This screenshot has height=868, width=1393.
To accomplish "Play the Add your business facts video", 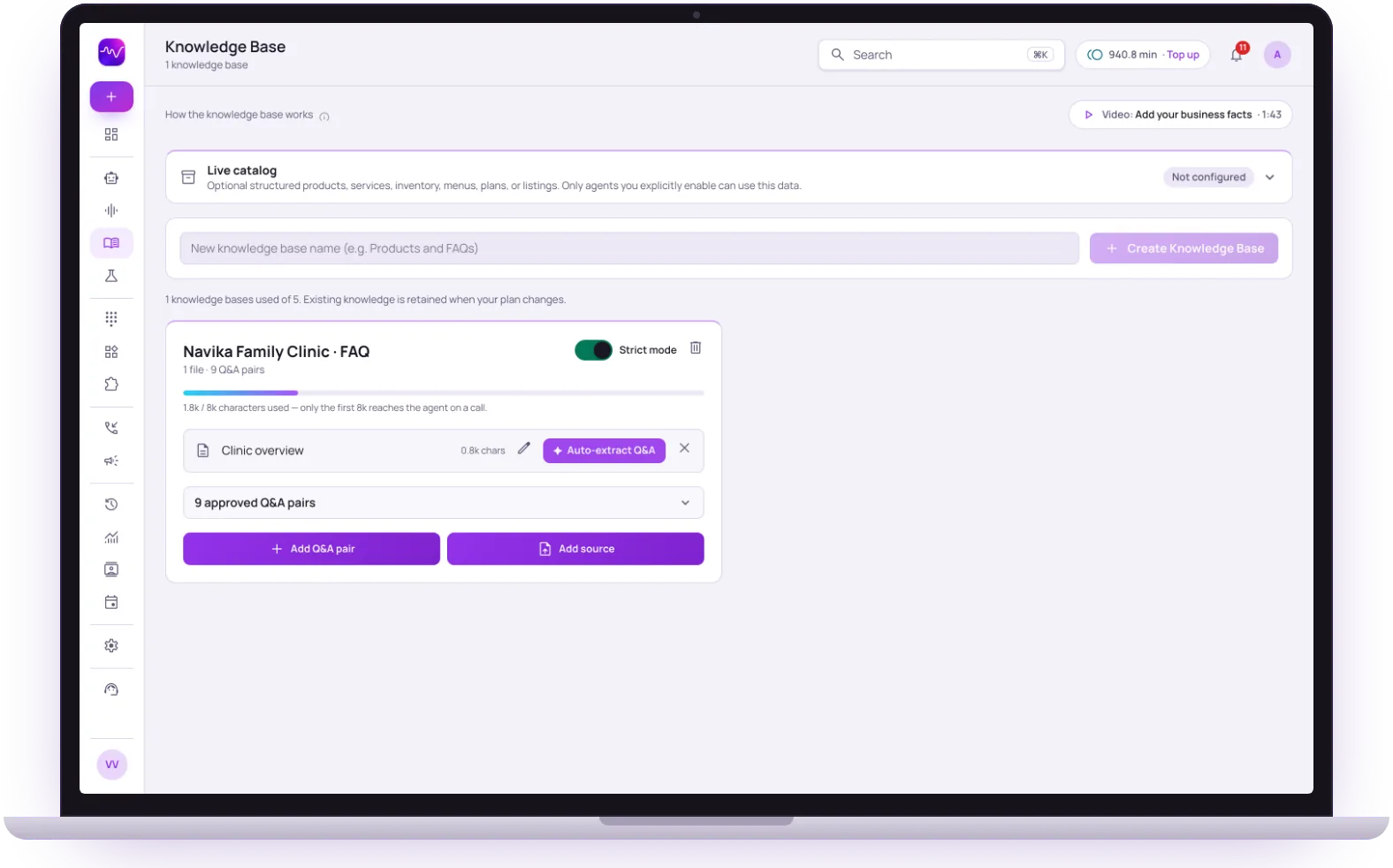I will click(1180, 115).
